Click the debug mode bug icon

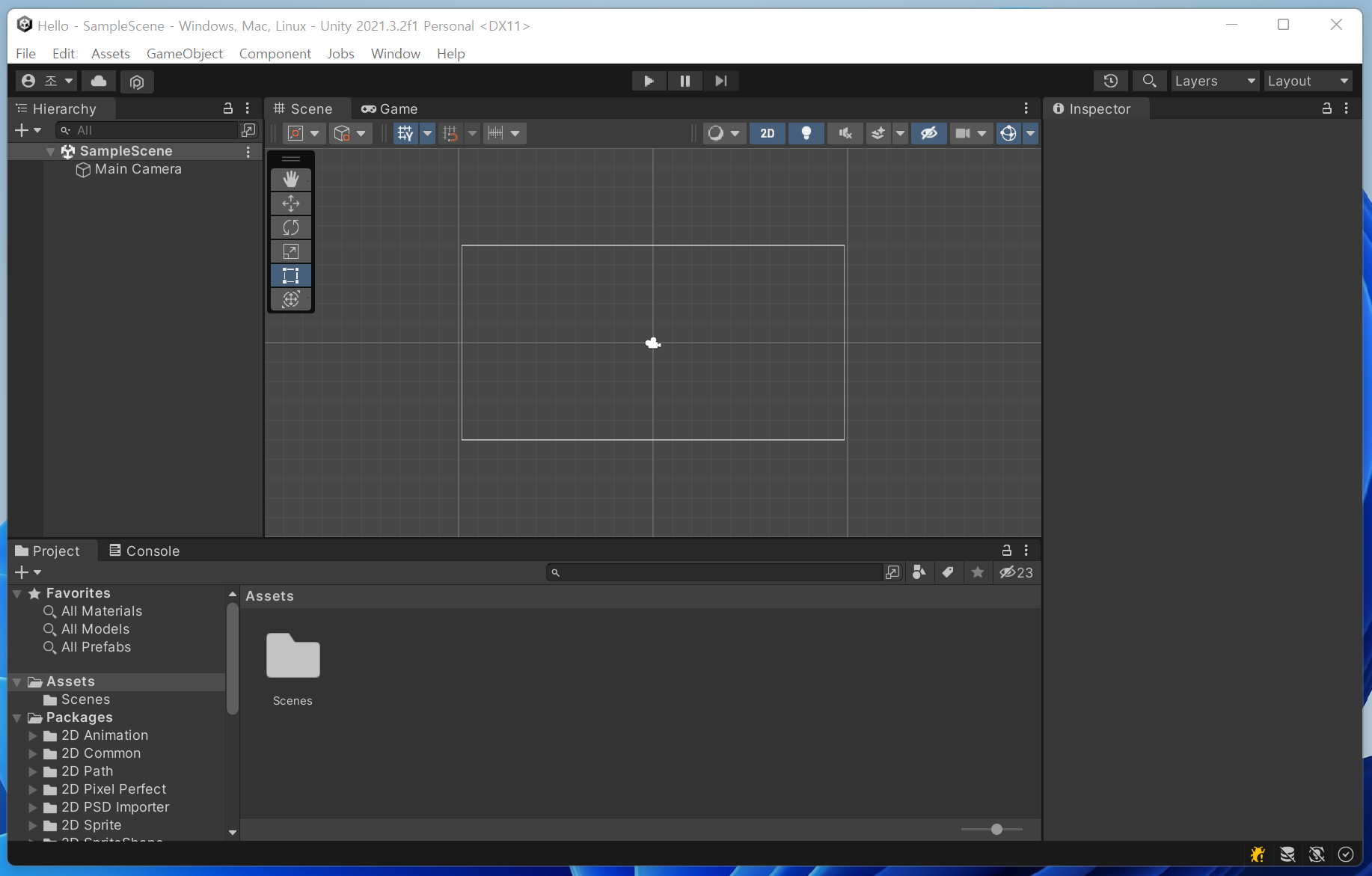[1258, 854]
